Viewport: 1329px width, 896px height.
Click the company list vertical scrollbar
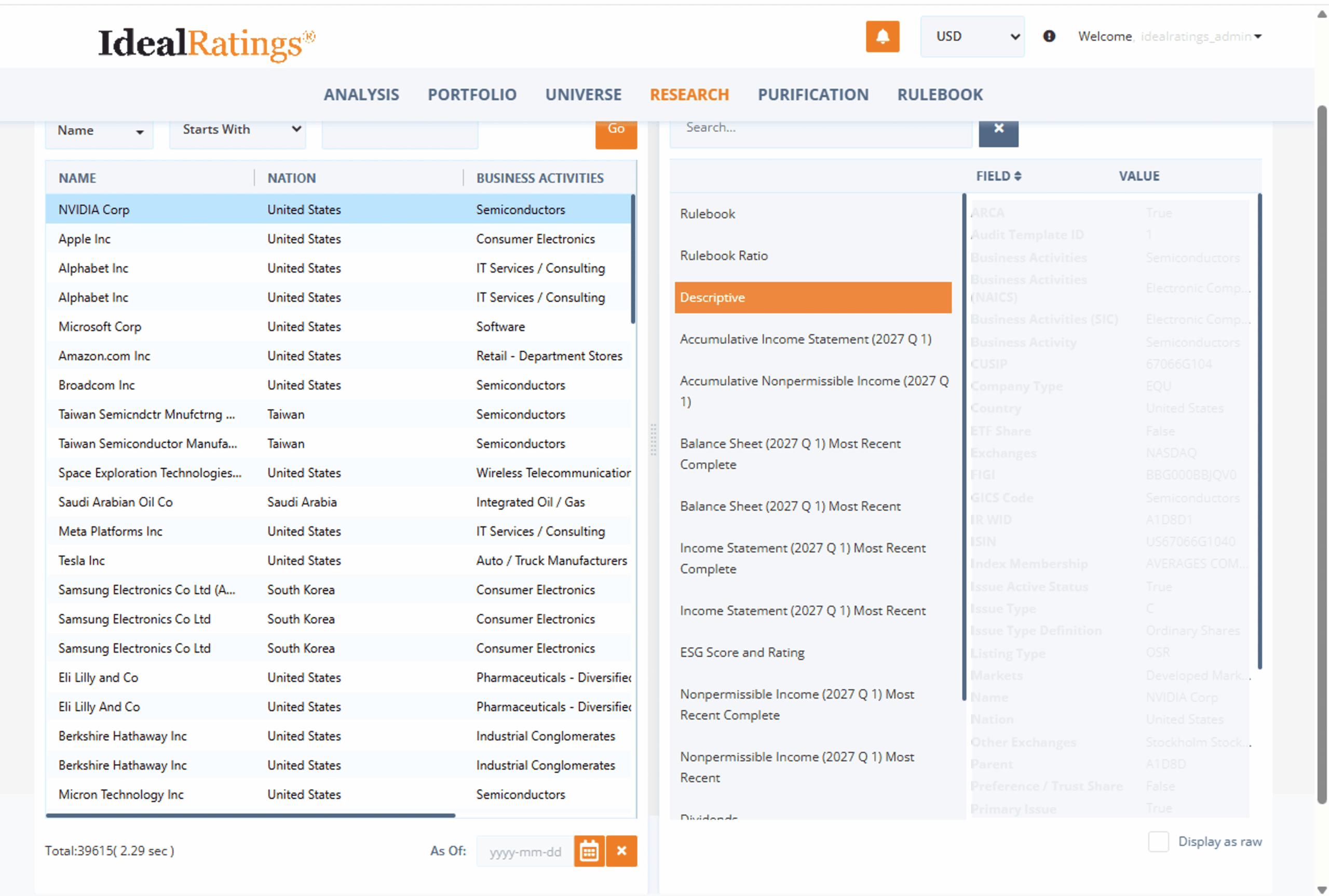(x=632, y=260)
